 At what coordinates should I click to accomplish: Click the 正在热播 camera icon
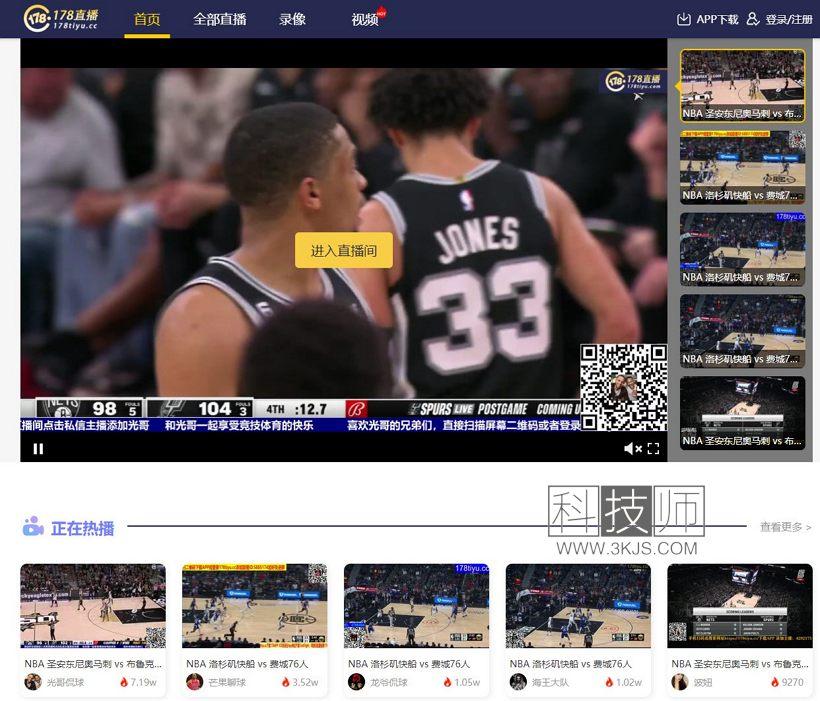pos(33,526)
